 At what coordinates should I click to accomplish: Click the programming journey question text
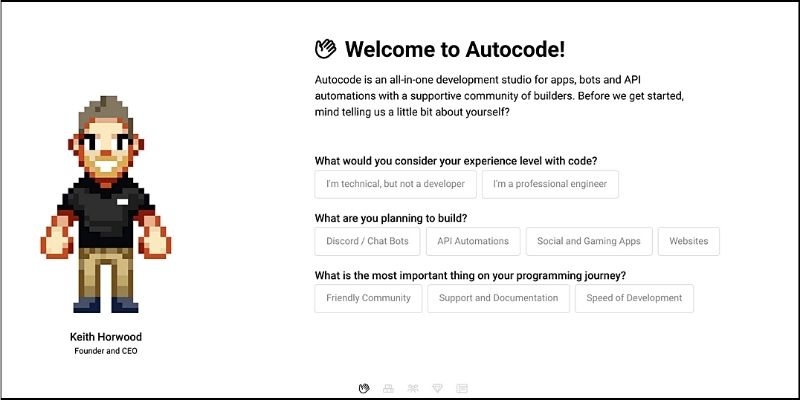point(470,276)
